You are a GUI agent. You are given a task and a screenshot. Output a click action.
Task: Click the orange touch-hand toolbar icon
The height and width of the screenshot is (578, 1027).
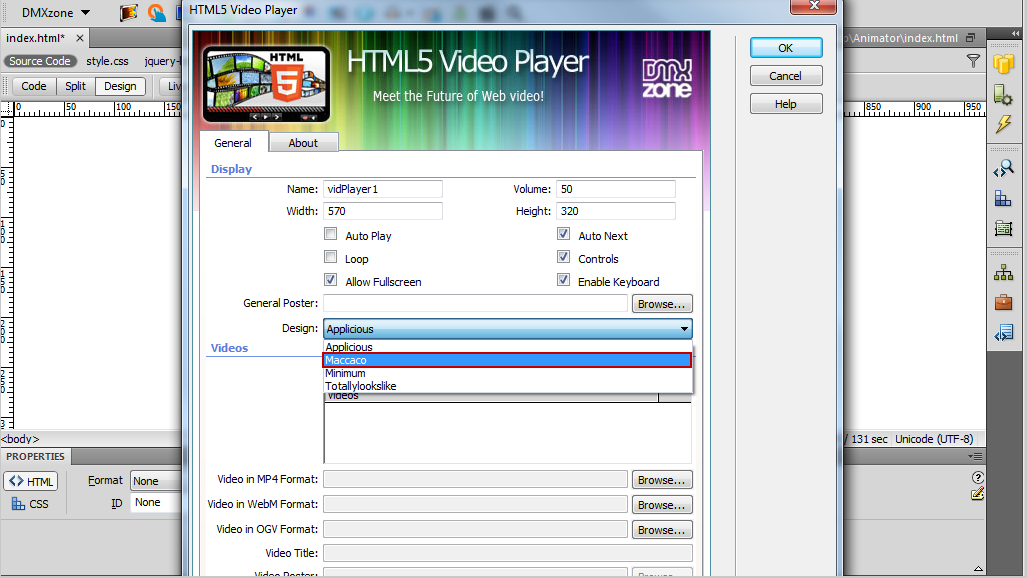(x=156, y=12)
